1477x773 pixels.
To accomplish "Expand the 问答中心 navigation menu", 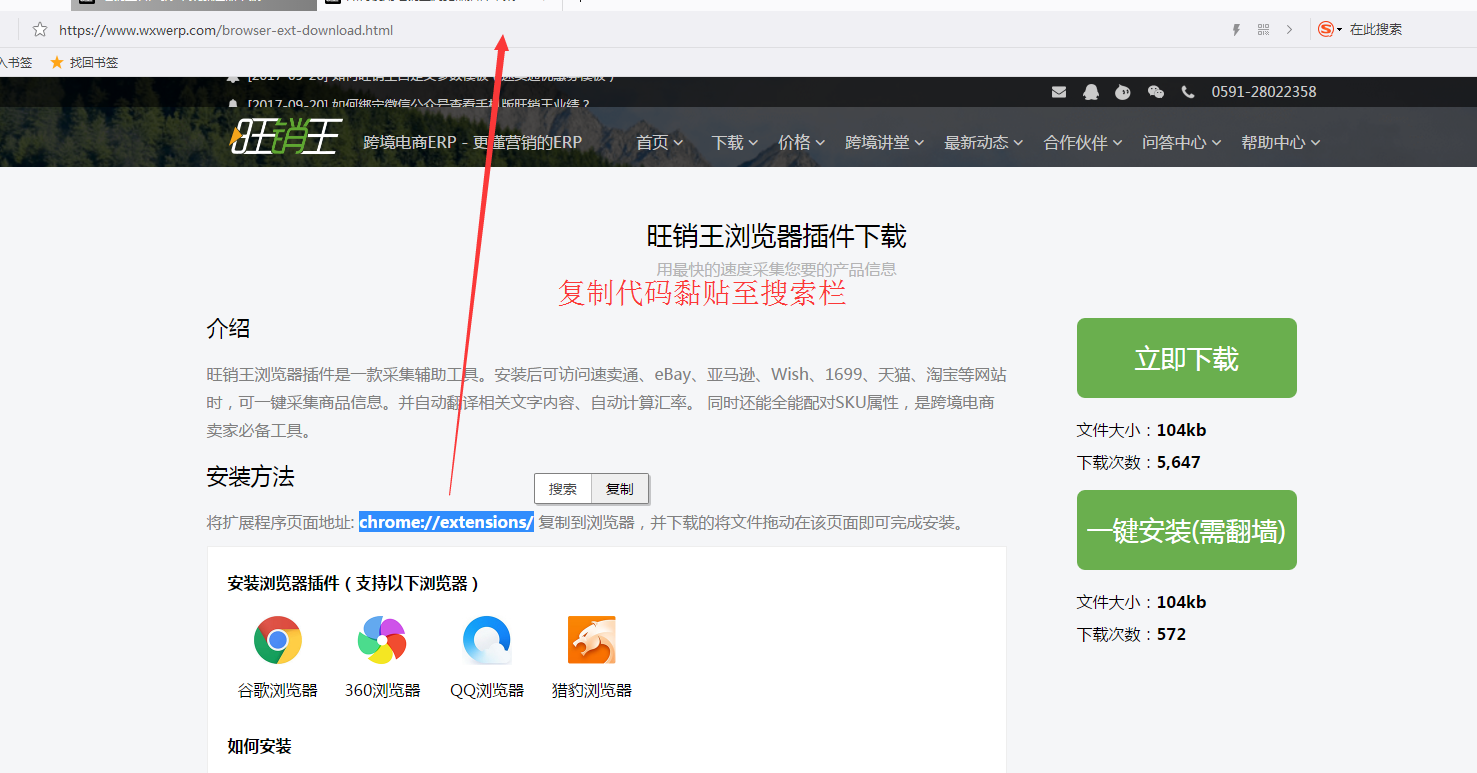I will pos(1182,143).
